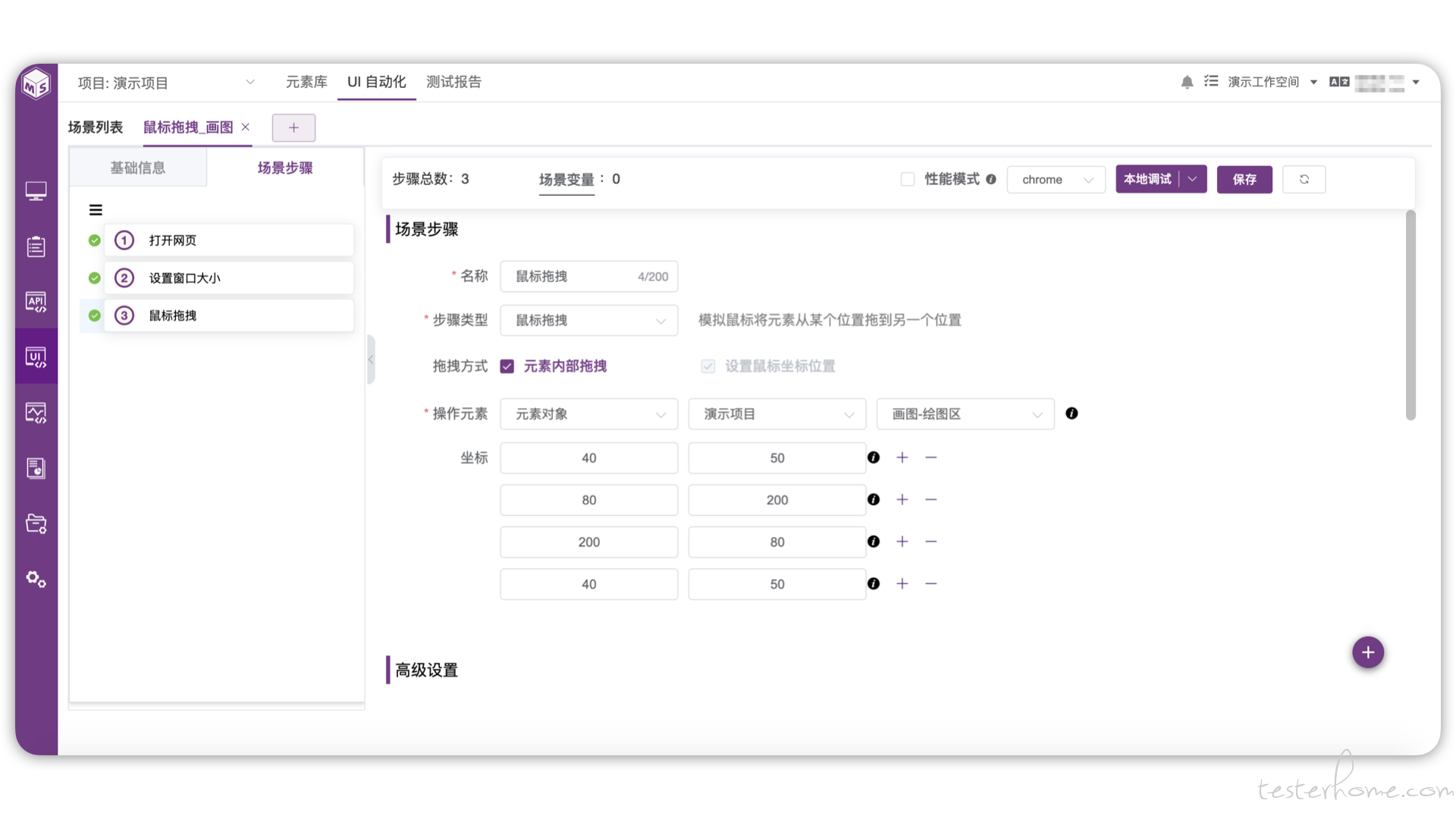Screen dimensions: 1456x819
Task: Select step 1 打开网页
Action: [x=228, y=240]
